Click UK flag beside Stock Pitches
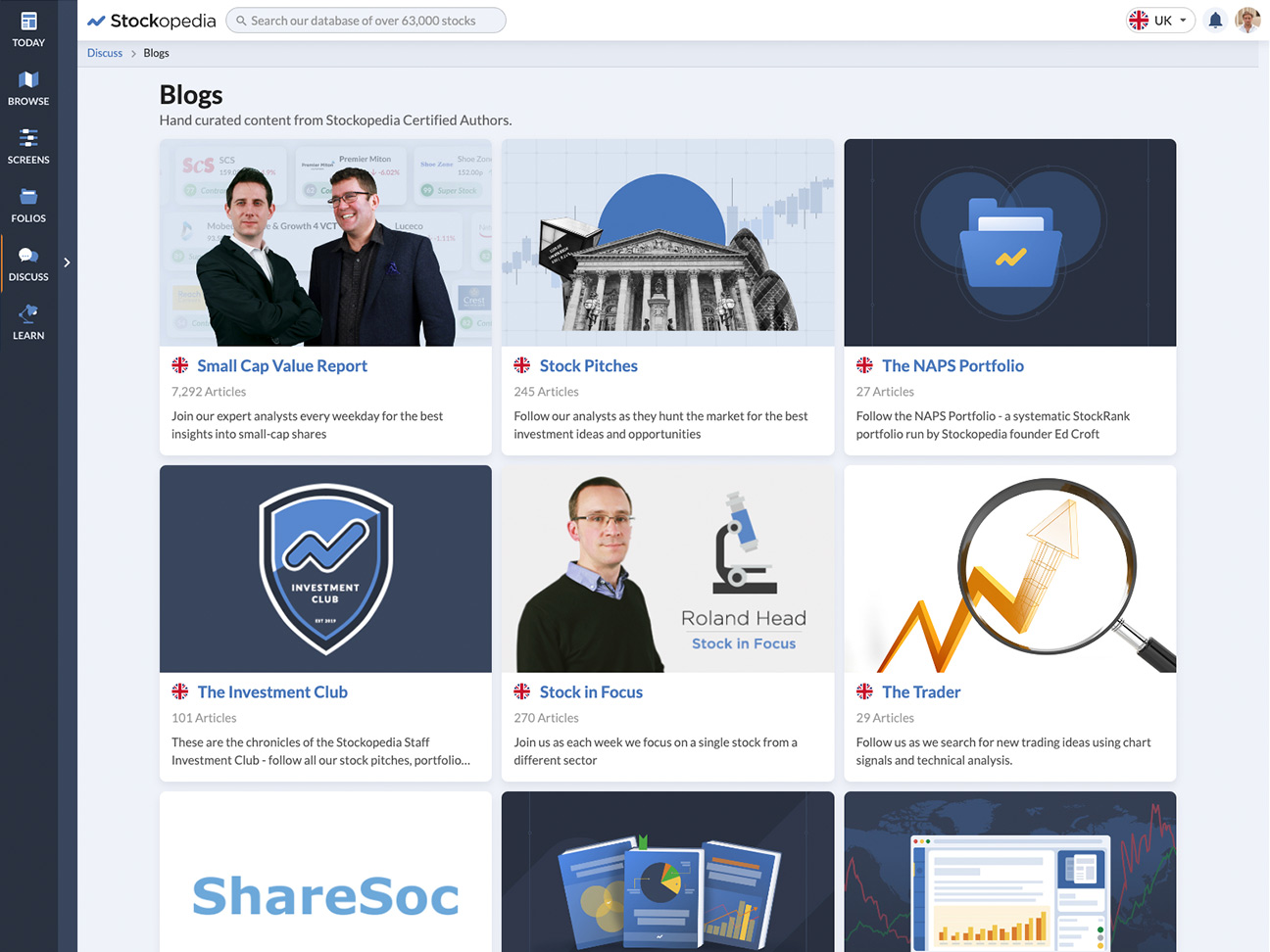This screenshot has height=952, width=1270. [x=522, y=365]
